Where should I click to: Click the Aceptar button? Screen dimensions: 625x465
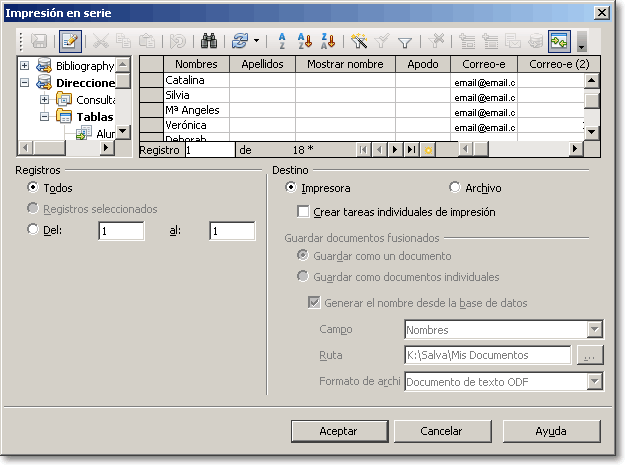coord(340,431)
